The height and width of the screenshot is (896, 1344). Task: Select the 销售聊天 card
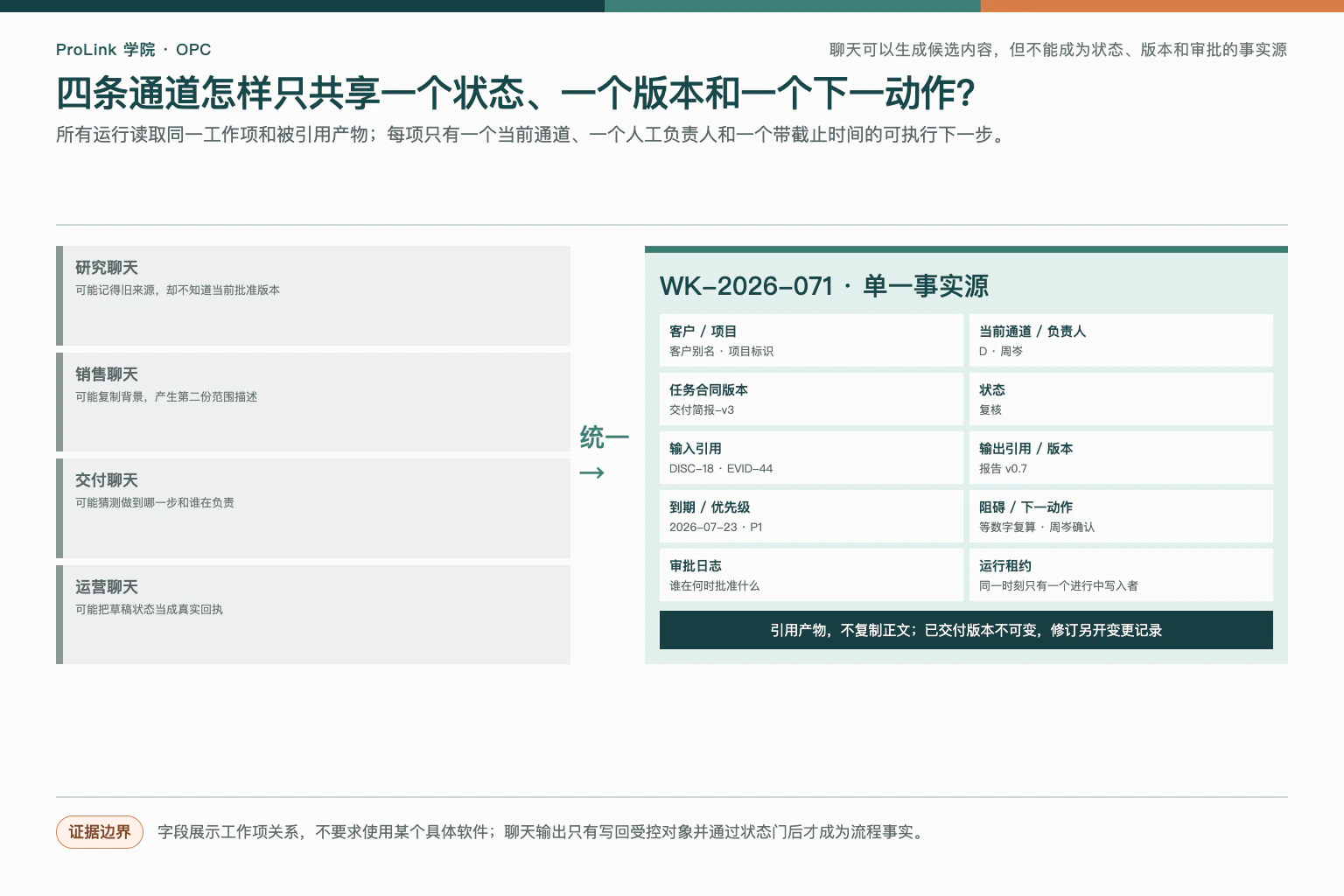[x=313, y=402]
